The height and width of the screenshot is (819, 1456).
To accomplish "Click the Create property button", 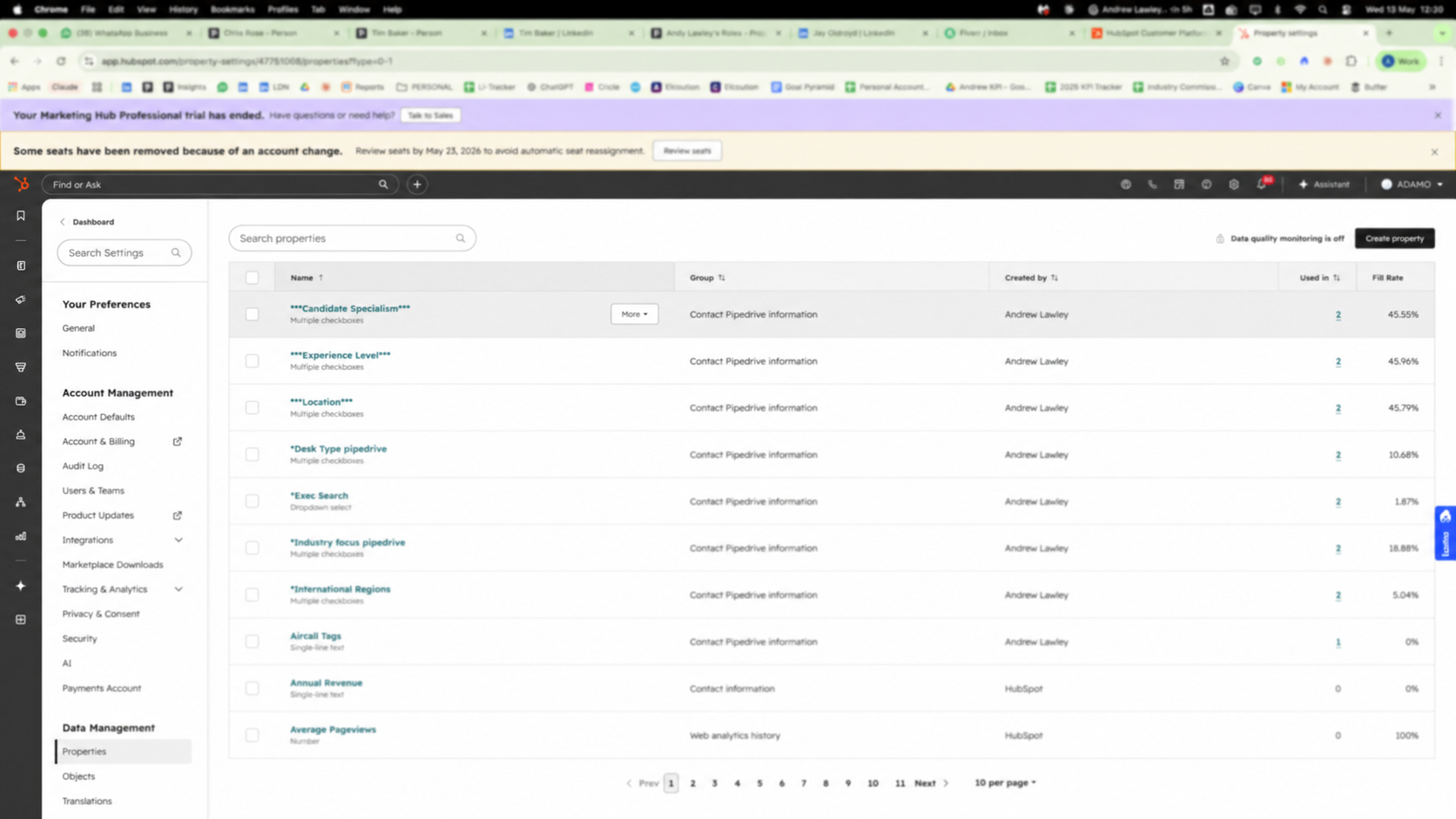I will point(1394,238).
